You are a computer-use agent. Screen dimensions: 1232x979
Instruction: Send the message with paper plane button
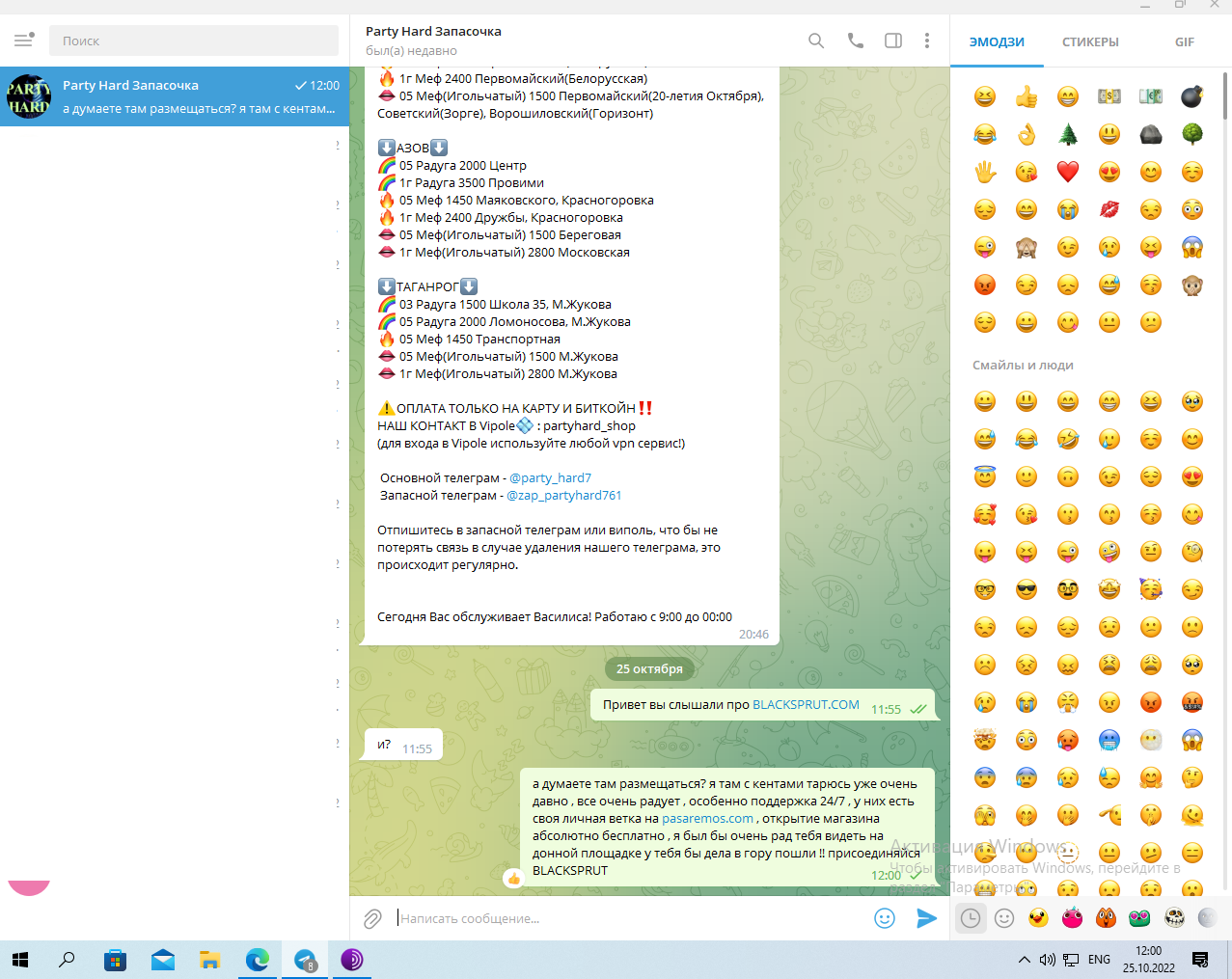click(x=926, y=918)
